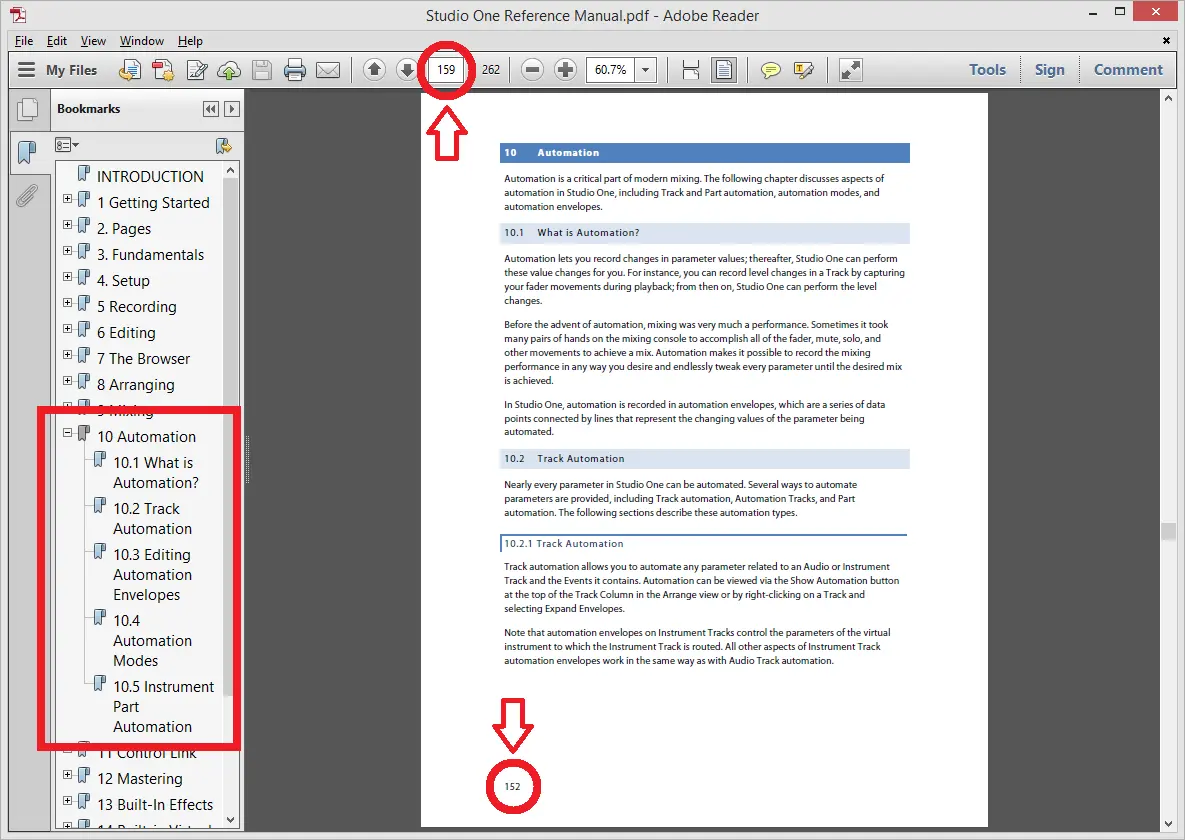Click the page number field showing 159
1185x840 pixels.
[446, 70]
